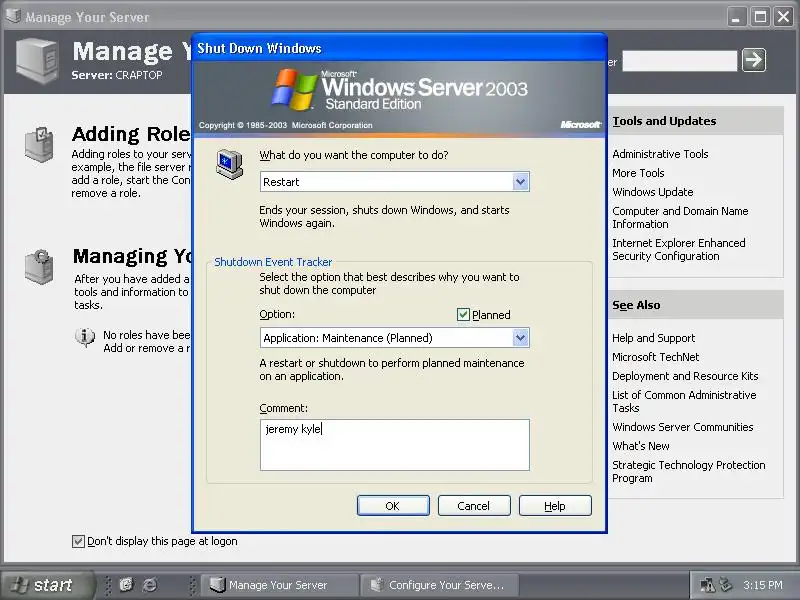Uncheck the Planned checkbox
The width and height of the screenshot is (800, 600).
(x=463, y=314)
